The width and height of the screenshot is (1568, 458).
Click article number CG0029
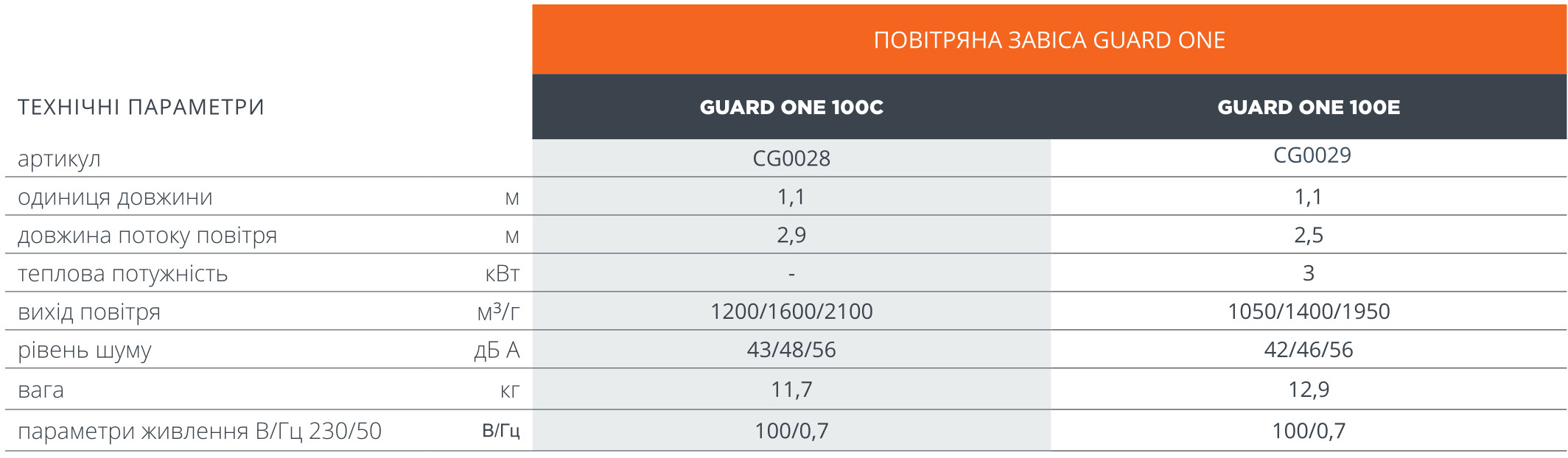tap(1312, 155)
